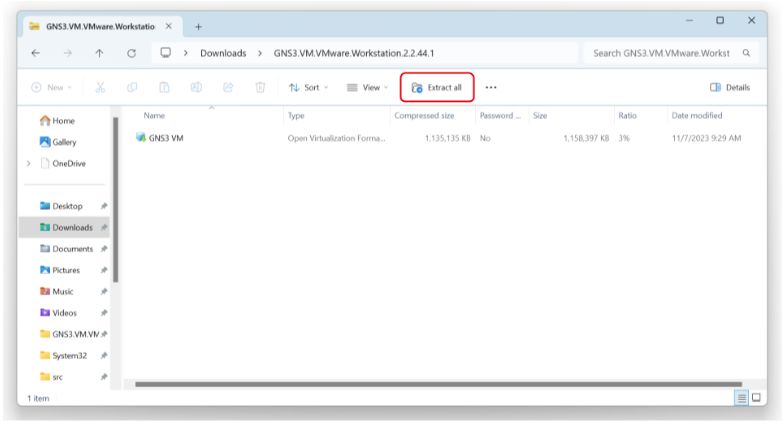The height and width of the screenshot is (422, 782).
Task: Select the GNS3 VM file
Action: (160, 138)
